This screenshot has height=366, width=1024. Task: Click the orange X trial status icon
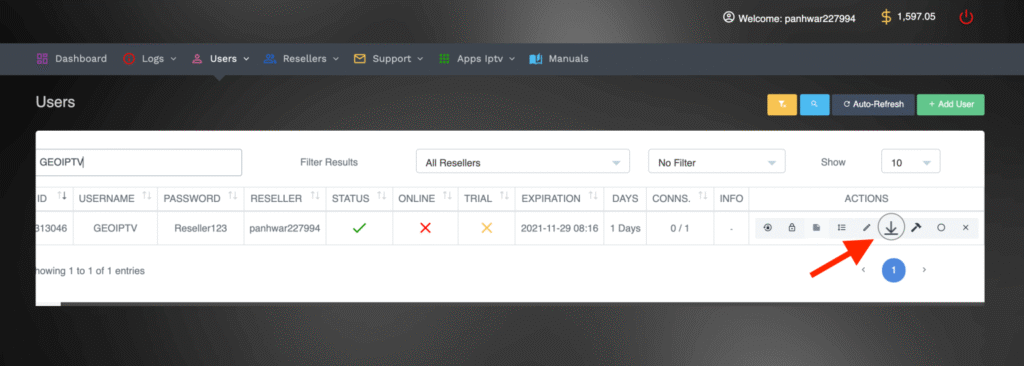pyautogui.click(x=486, y=228)
